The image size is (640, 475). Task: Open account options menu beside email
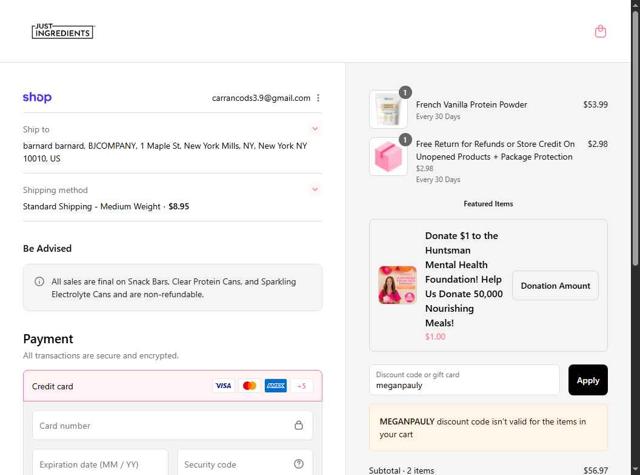coord(318,98)
